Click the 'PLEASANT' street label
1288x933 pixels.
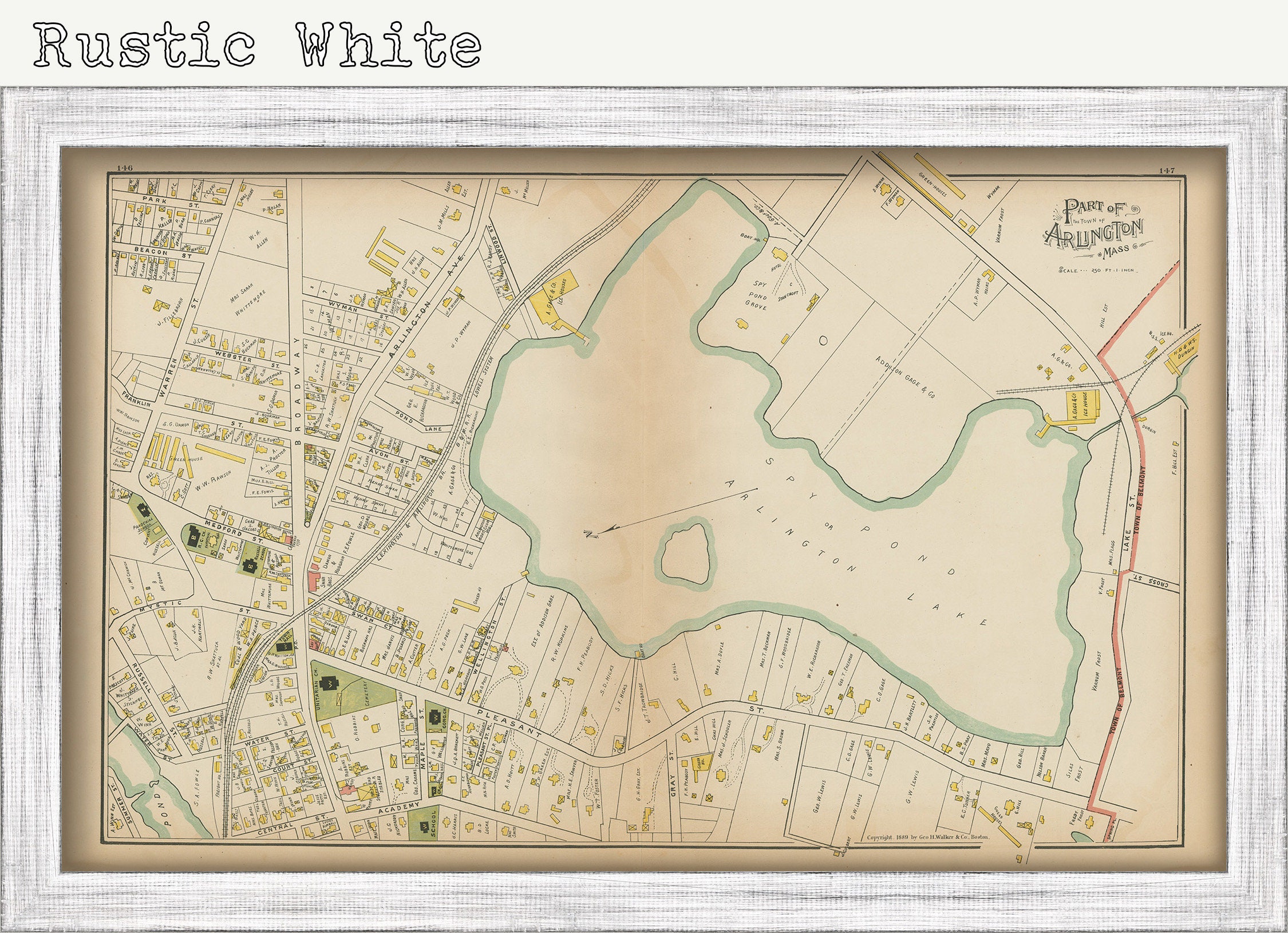[509, 723]
